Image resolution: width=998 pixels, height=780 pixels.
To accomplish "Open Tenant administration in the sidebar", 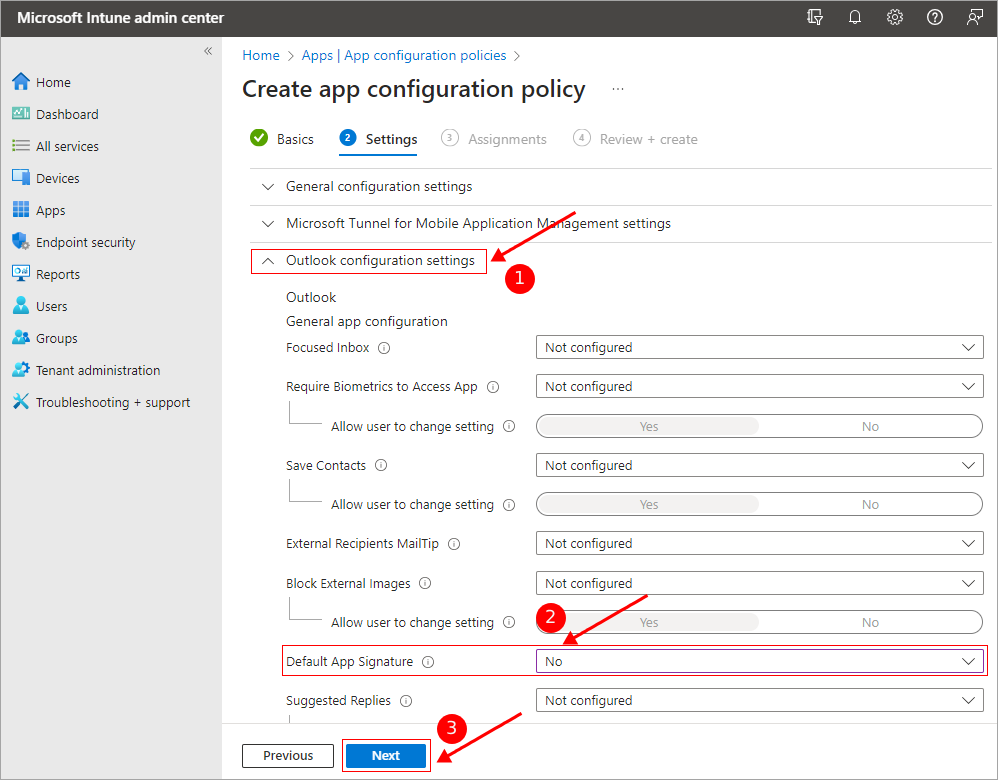I will [x=86, y=370].
